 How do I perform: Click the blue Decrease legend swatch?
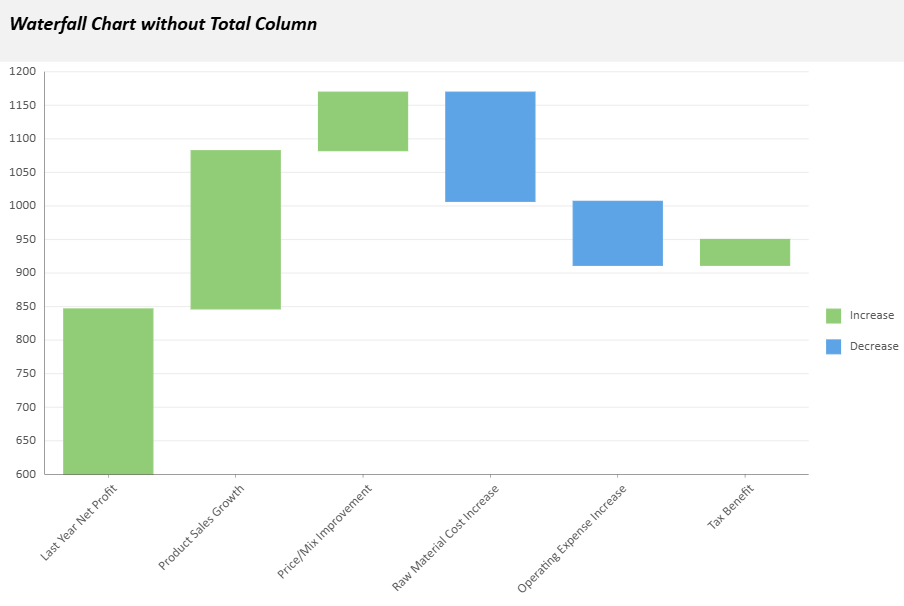[x=833, y=346]
